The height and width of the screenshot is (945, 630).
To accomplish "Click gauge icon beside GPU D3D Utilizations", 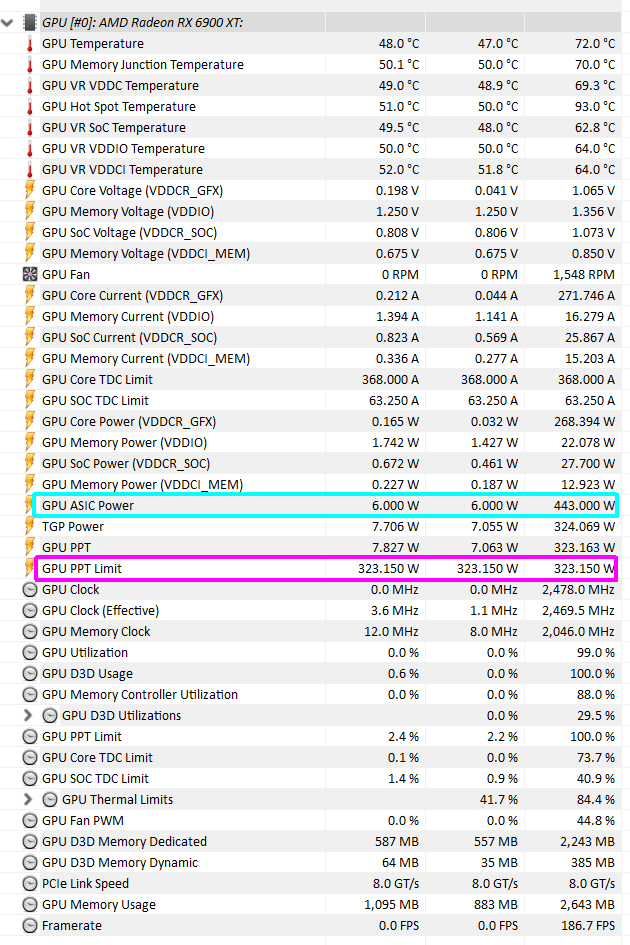I will click(x=51, y=716).
